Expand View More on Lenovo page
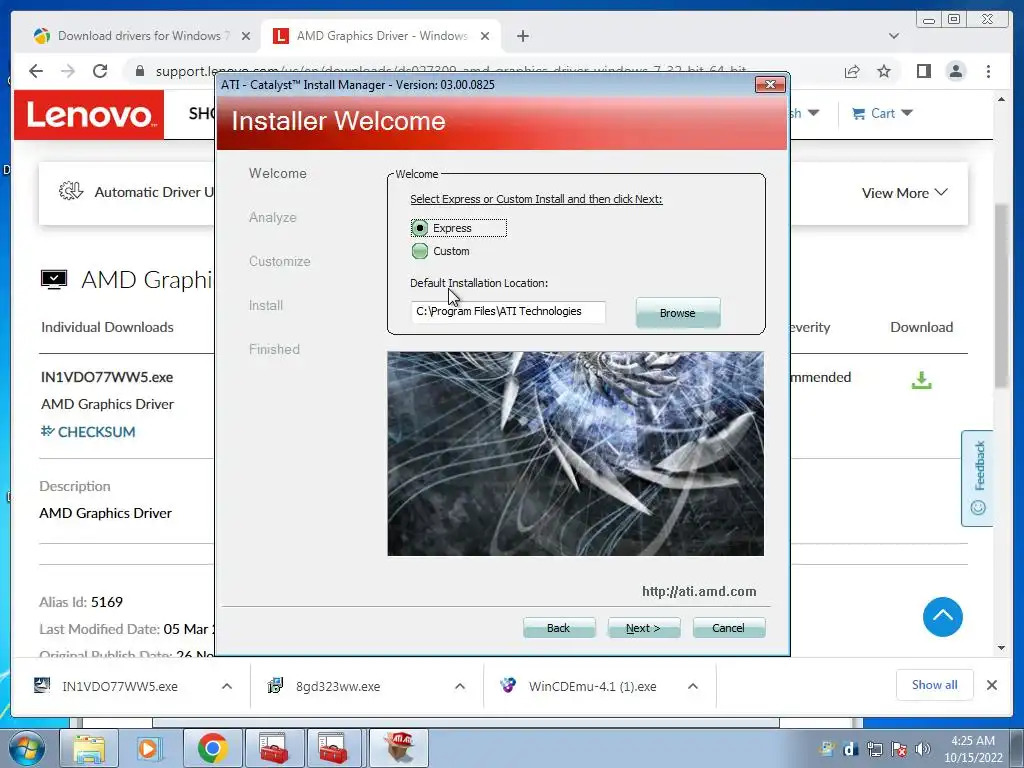1024x768 pixels. [x=904, y=193]
